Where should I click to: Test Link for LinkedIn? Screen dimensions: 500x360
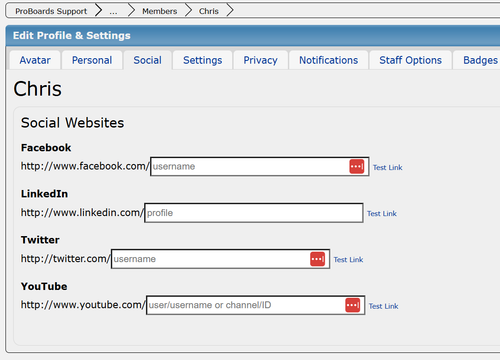point(382,213)
